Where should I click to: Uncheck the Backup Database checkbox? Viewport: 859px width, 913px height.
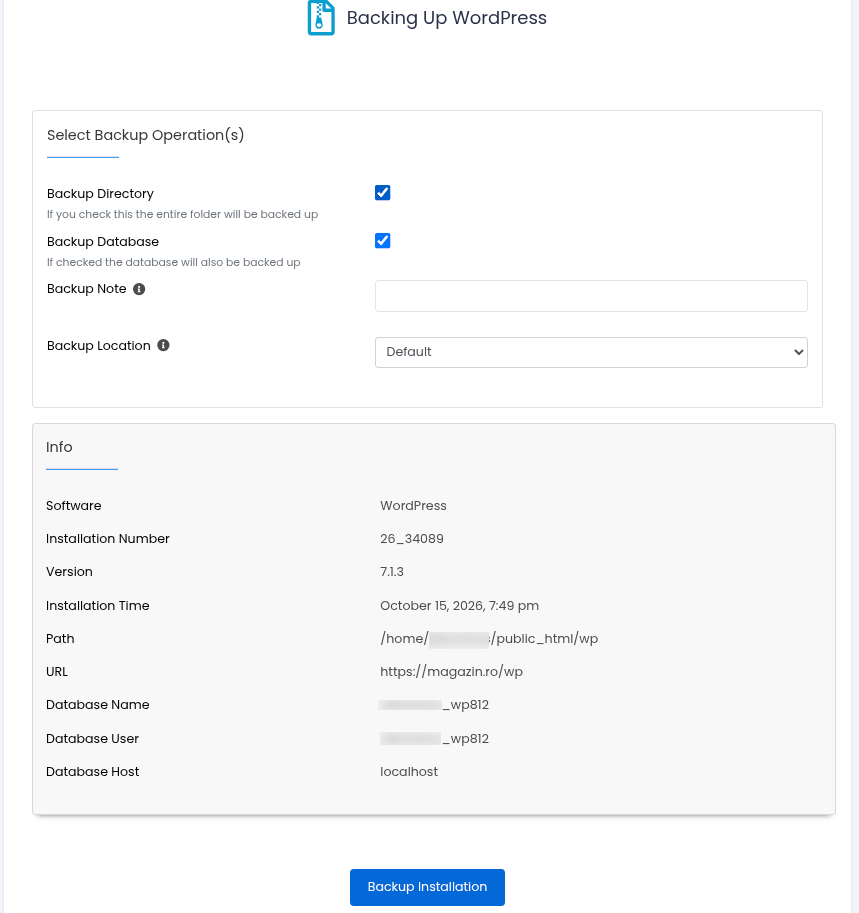pyautogui.click(x=383, y=240)
